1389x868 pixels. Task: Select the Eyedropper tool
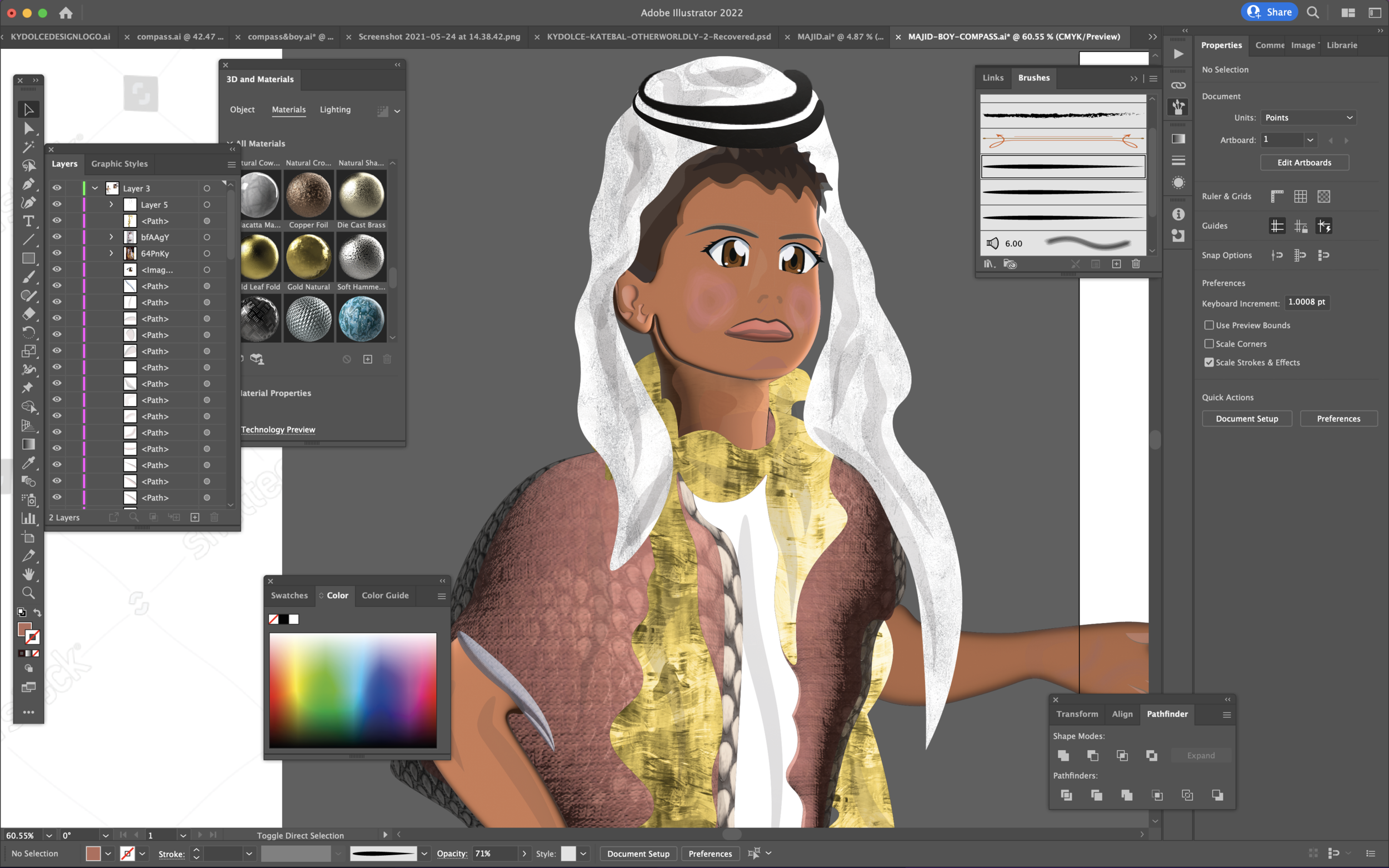28,463
